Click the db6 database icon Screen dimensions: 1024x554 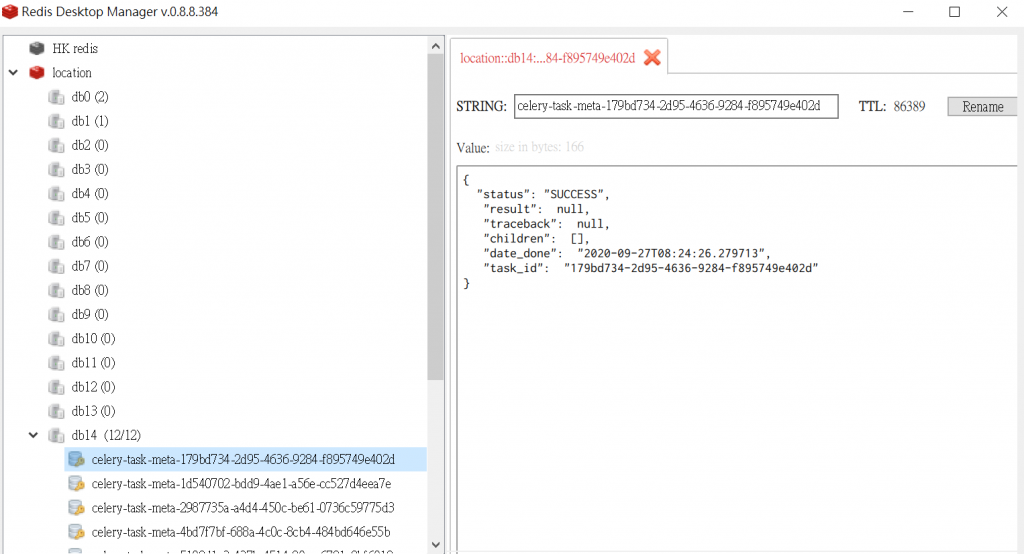click(56, 242)
